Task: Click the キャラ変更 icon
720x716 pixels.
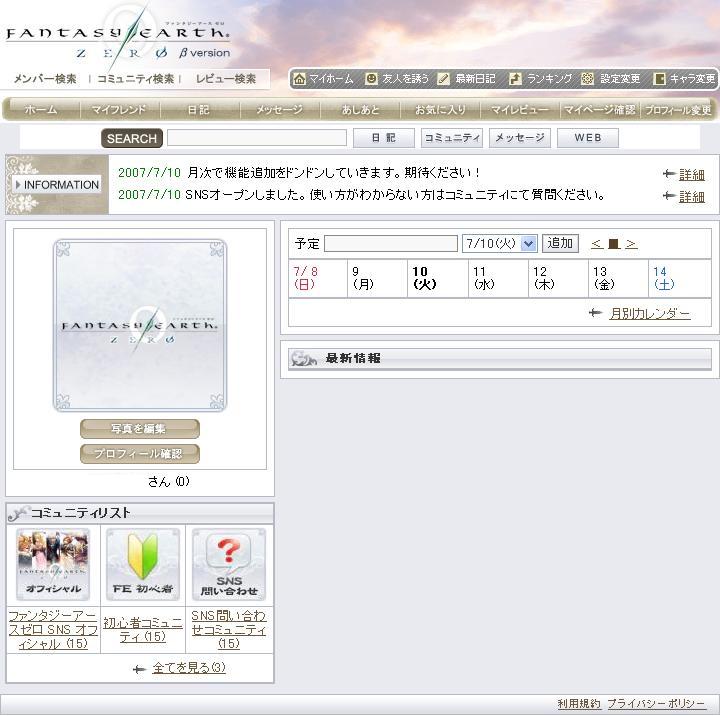Action: (x=659, y=79)
